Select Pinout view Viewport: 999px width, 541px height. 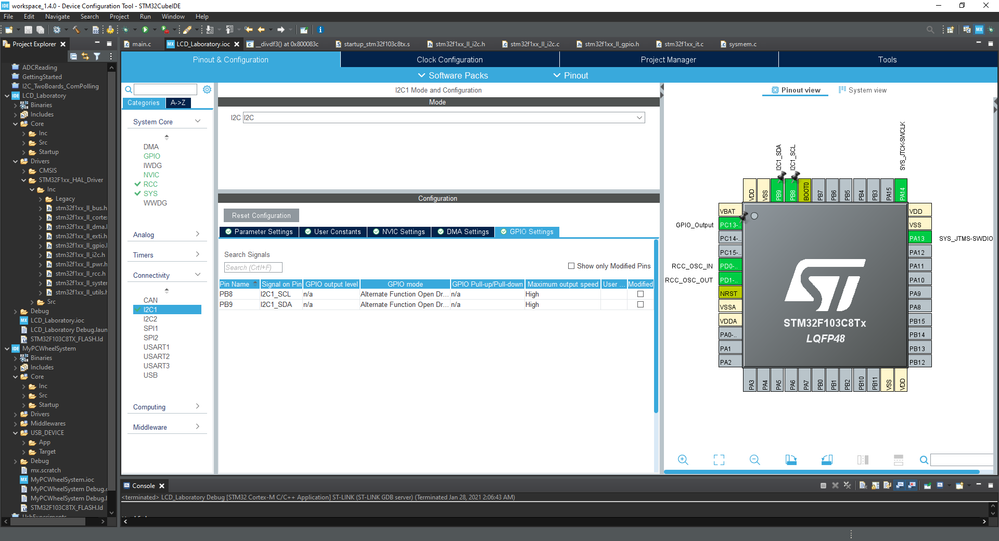pyautogui.click(x=796, y=90)
